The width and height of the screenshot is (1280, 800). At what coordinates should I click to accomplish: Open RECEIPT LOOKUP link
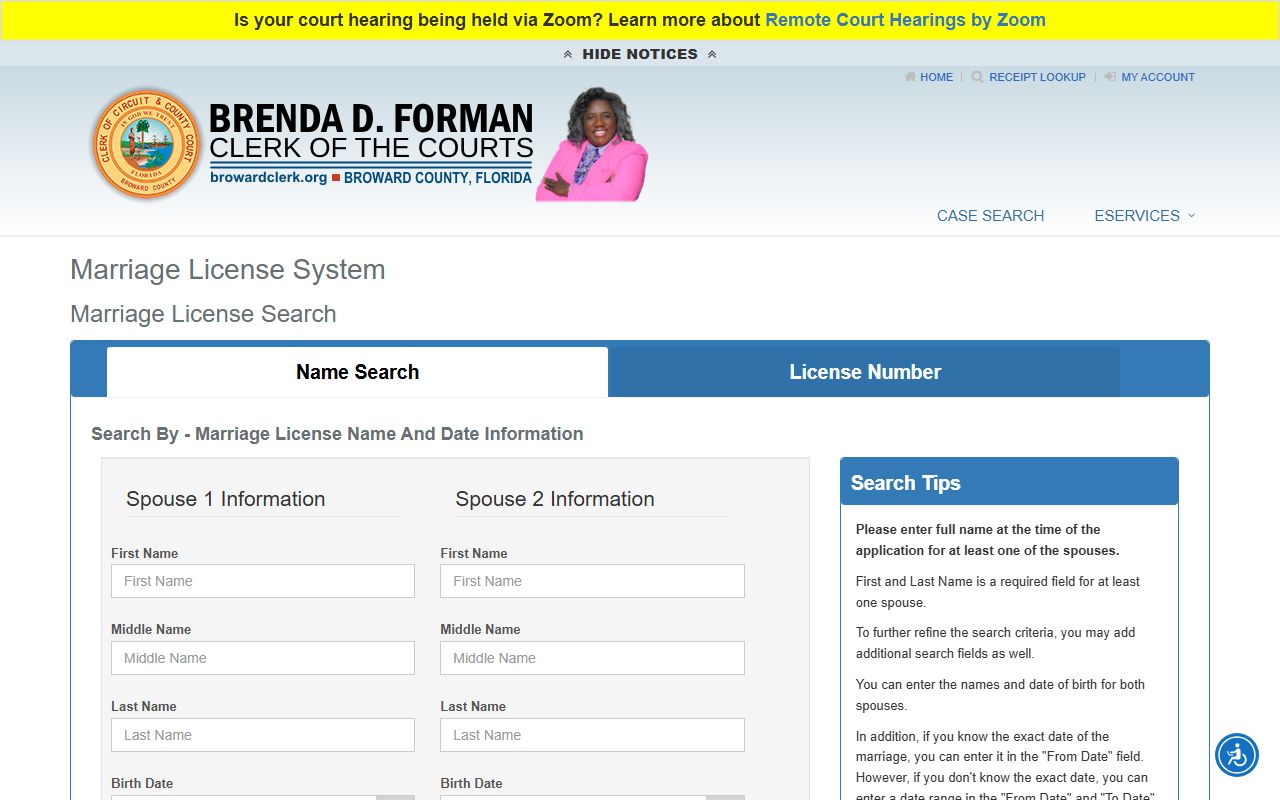pos(1037,77)
